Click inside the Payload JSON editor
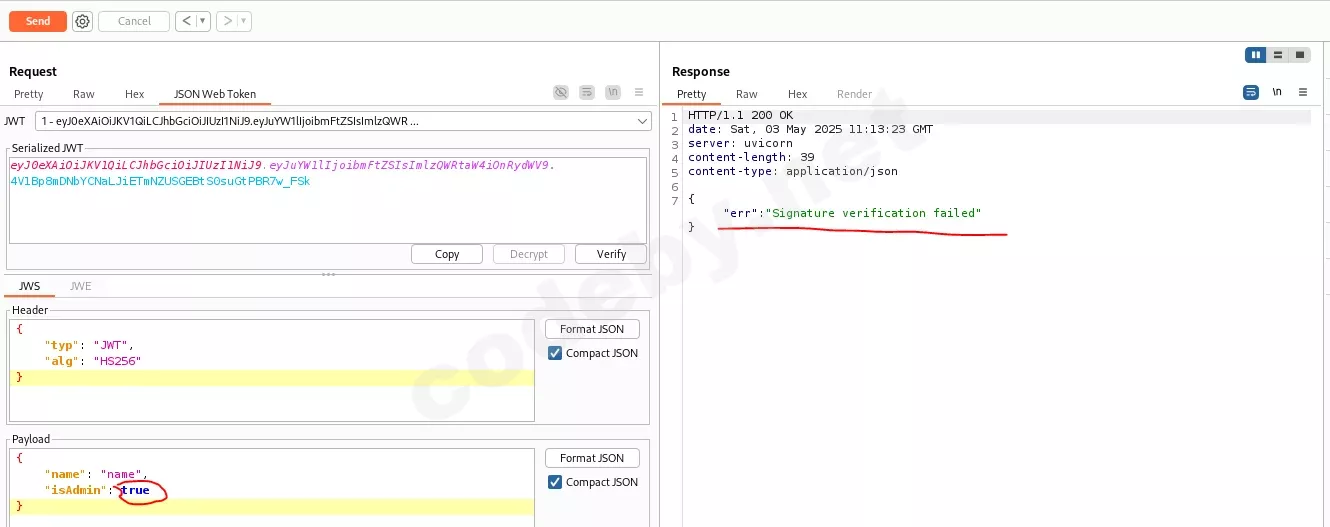Image resolution: width=1330 pixels, height=527 pixels. pyautogui.click(x=272, y=487)
